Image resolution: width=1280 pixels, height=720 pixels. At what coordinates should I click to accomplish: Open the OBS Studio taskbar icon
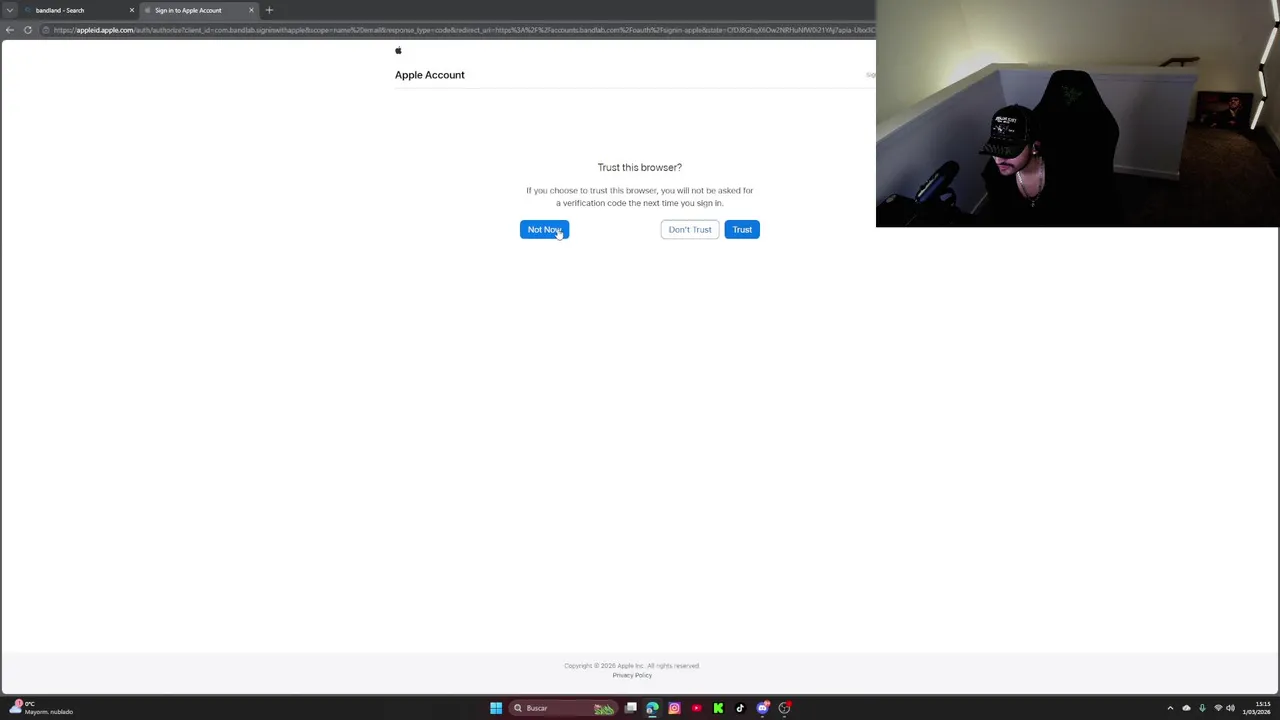pyautogui.click(x=785, y=708)
